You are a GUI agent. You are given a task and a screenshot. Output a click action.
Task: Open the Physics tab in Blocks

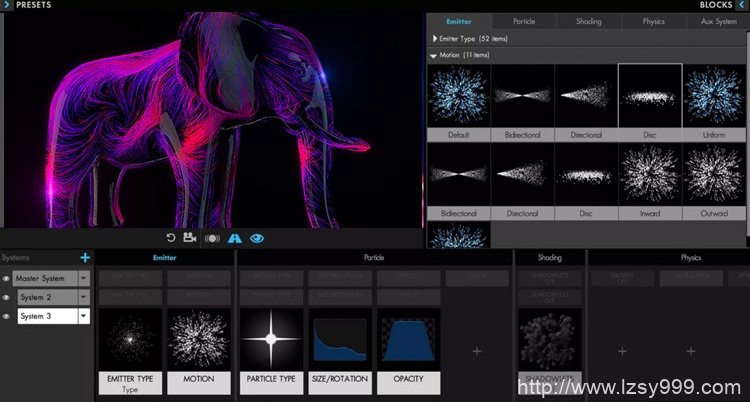click(653, 21)
